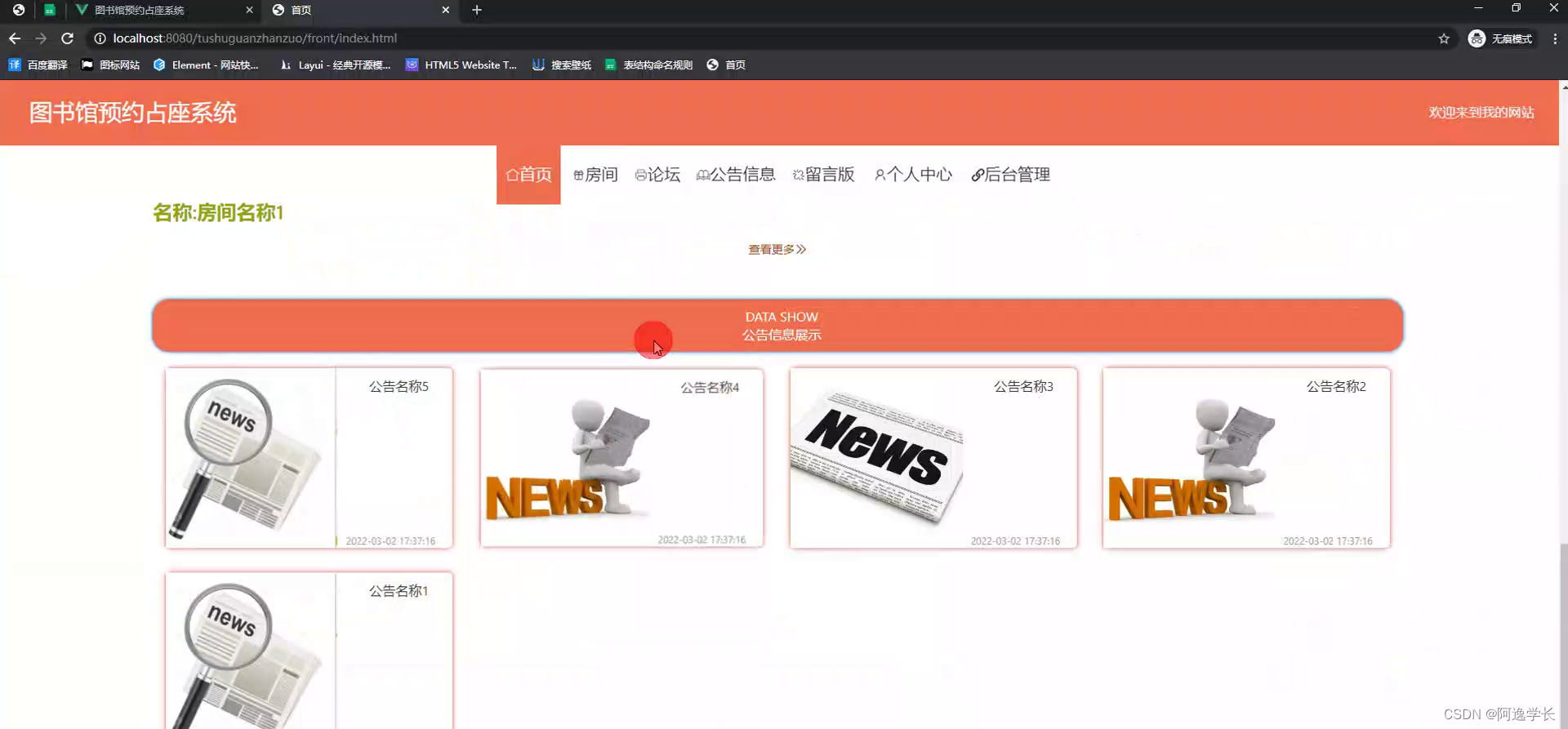This screenshot has height=729, width=1568.
Task: Open the 个人中心 navigation menu item
Action: click(913, 175)
